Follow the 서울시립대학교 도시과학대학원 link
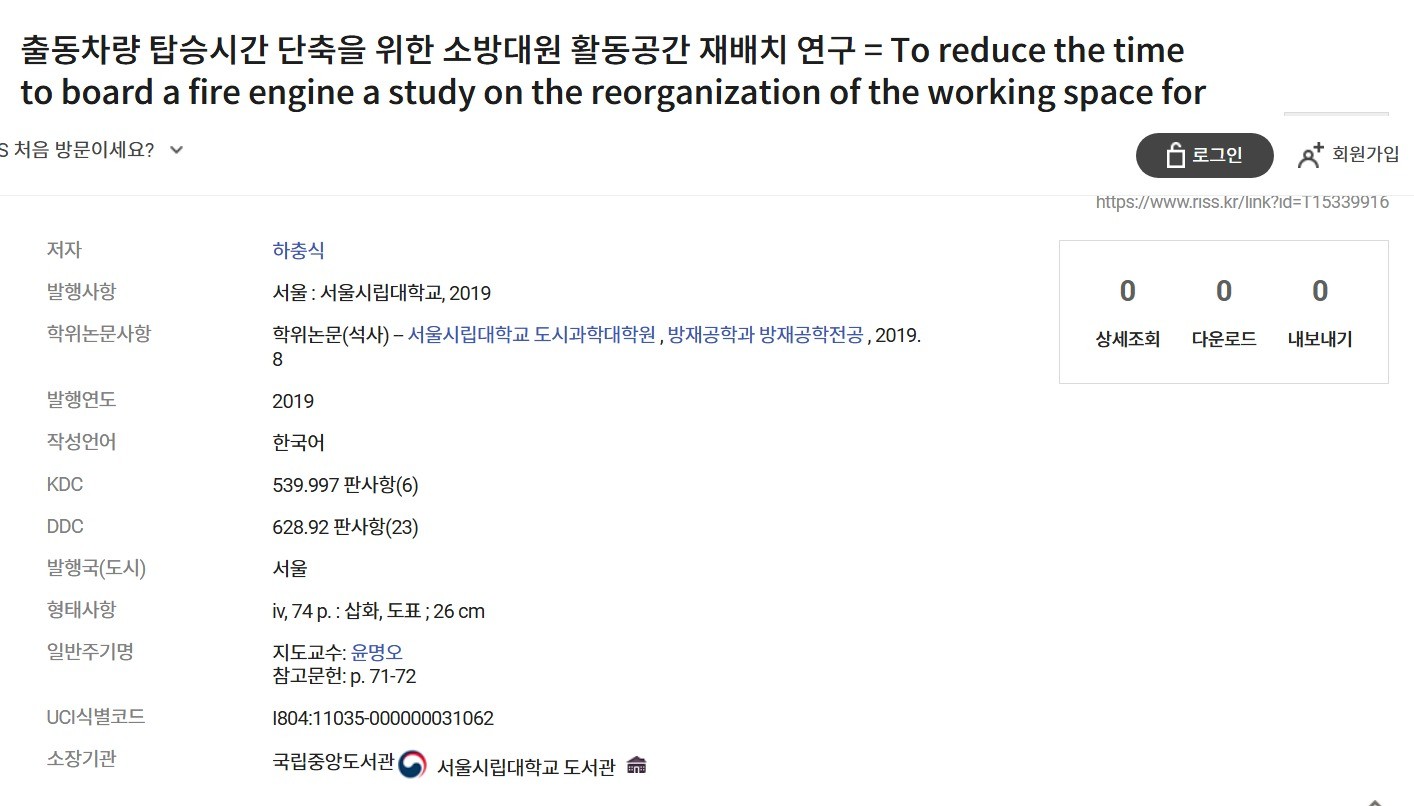The width and height of the screenshot is (1414, 806). (x=534, y=335)
